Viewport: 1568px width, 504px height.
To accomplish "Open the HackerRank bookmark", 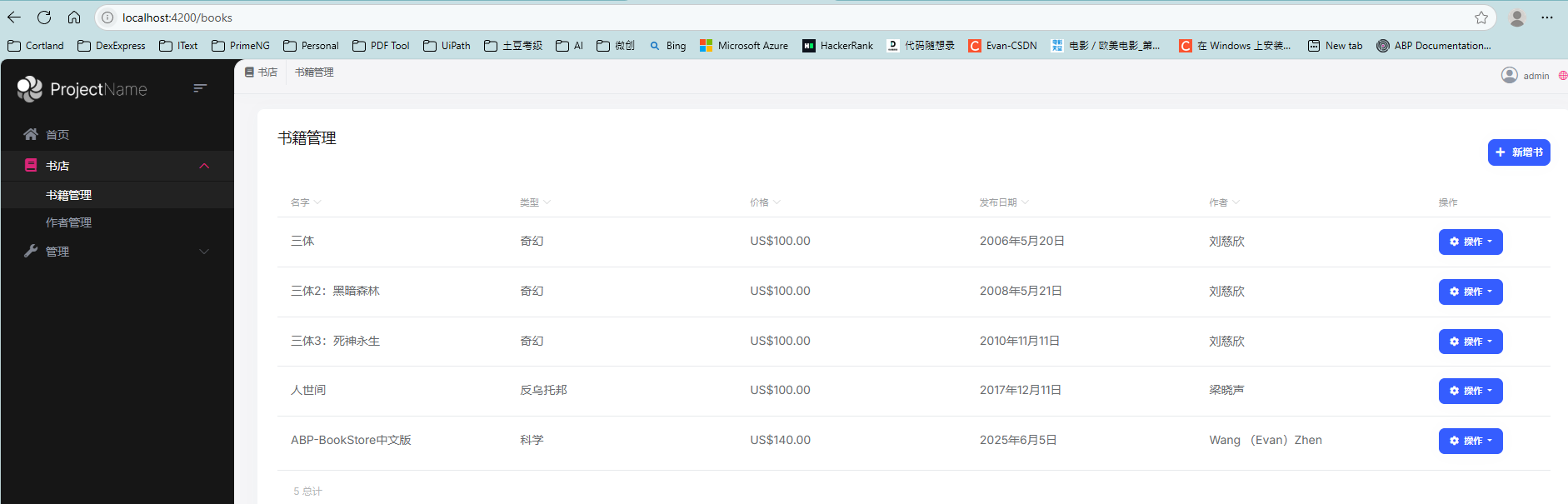I will click(x=838, y=46).
